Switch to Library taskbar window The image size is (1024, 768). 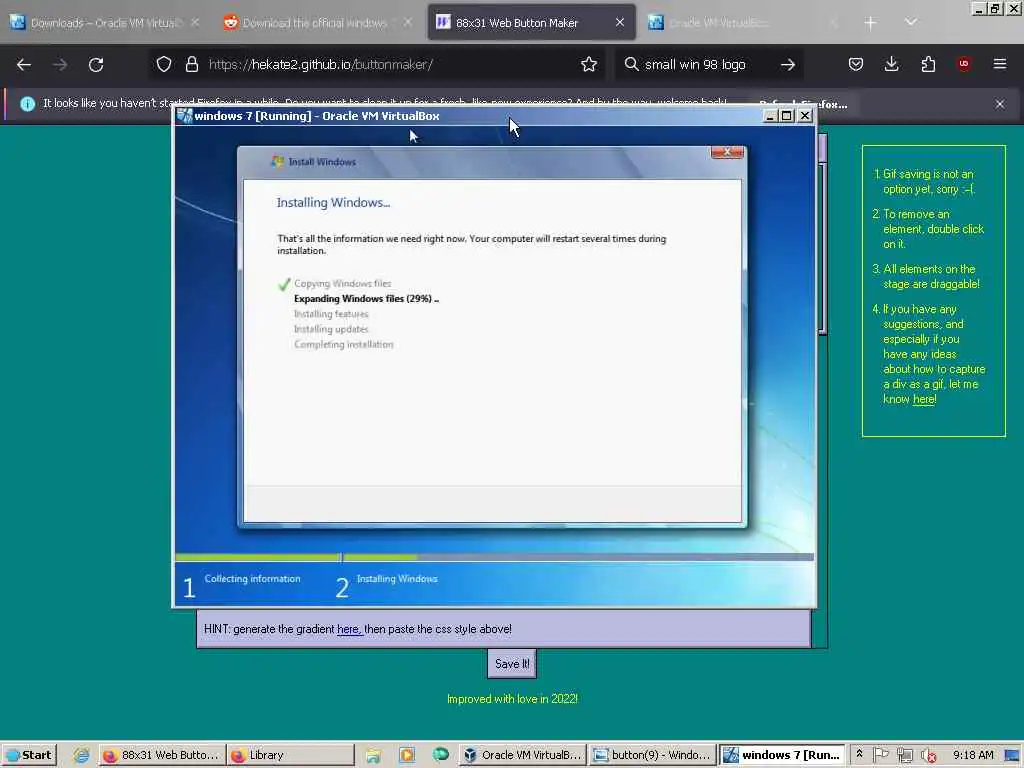pyautogui.click(x=291, y=755)
